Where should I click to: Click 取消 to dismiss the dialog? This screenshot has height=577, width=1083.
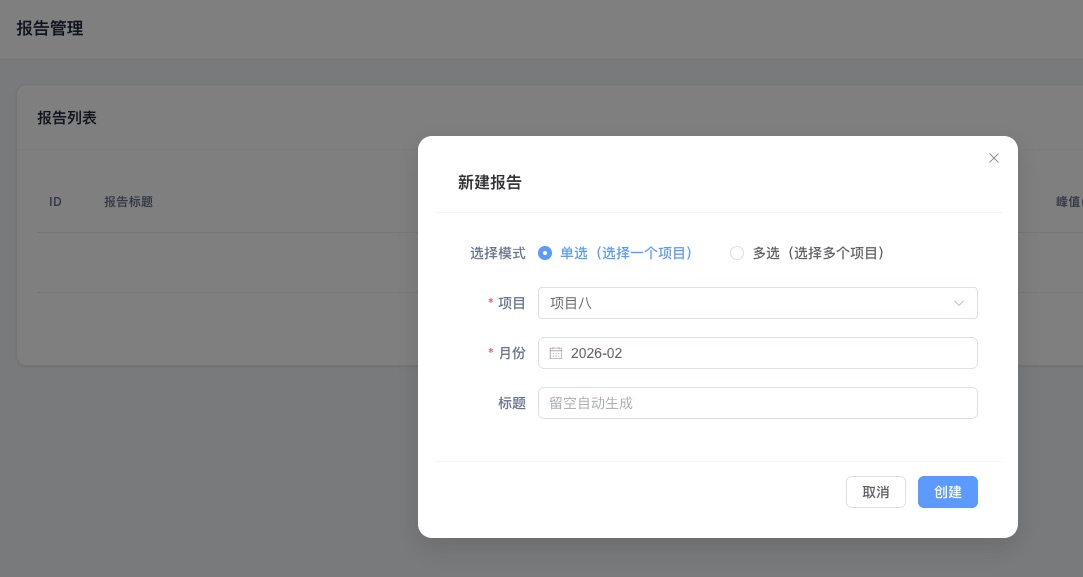(875, 492)
